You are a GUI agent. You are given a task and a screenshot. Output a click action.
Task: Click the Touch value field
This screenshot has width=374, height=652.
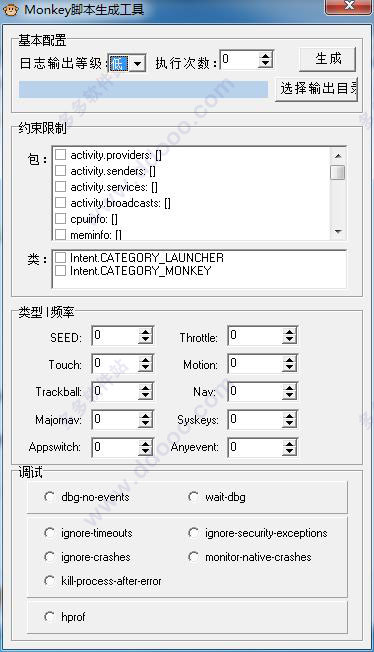coord(115,363)
